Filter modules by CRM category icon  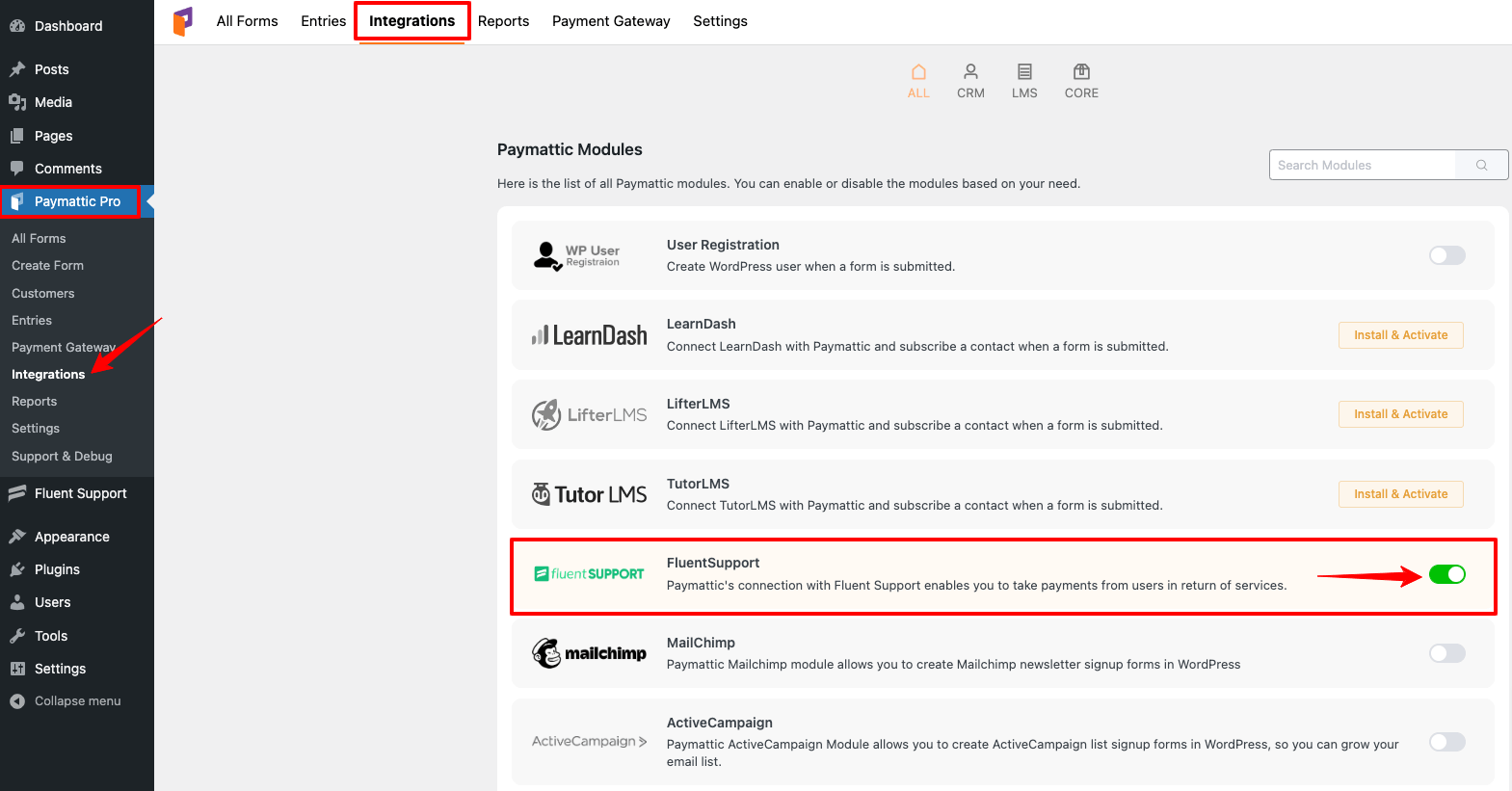tap(970, 72)
